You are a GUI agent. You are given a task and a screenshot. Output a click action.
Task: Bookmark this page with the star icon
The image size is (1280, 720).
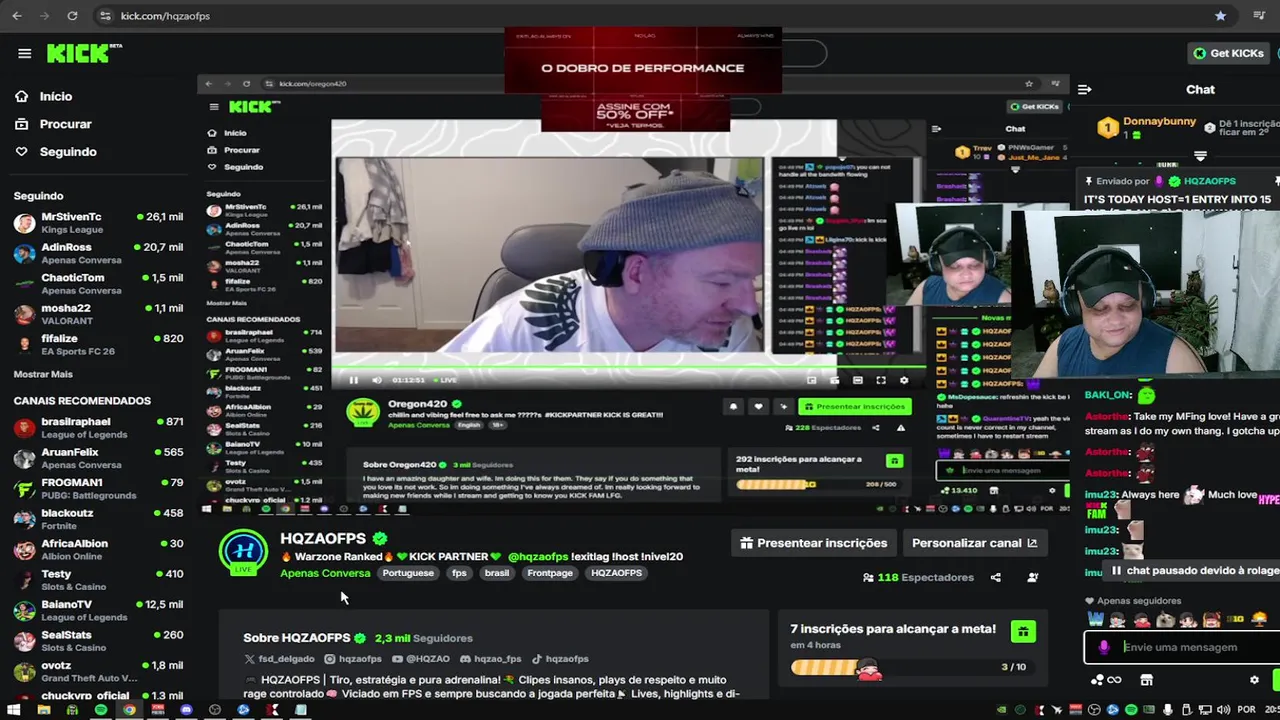(1220, 16)
